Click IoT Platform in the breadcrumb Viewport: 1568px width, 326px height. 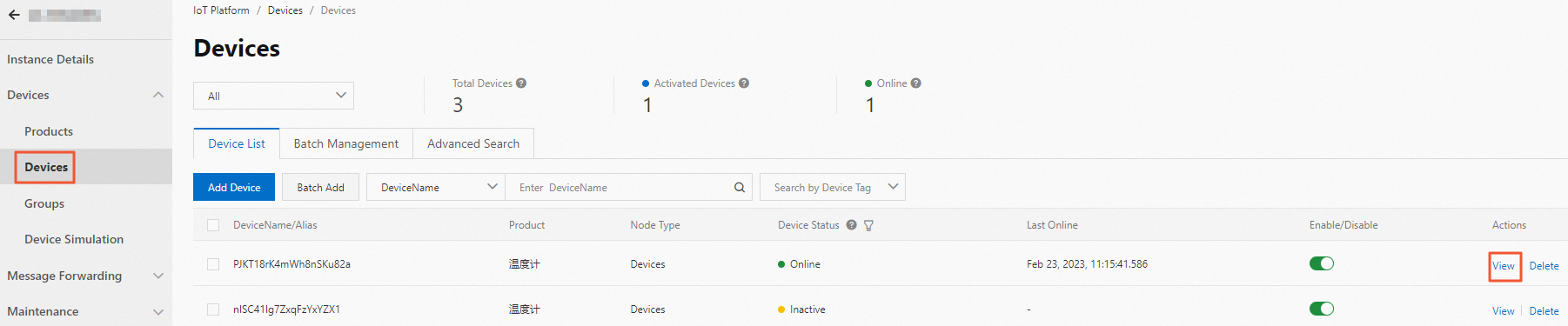(x=221, y=10)
